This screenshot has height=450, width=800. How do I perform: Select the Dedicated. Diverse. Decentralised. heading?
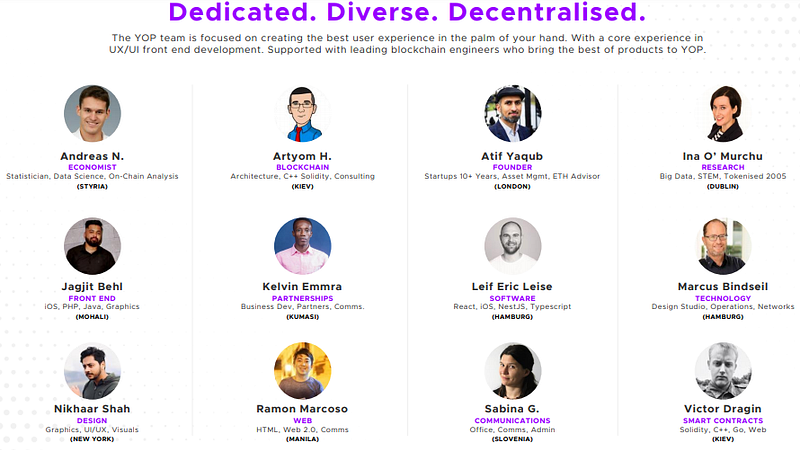pyautogui.click(x=407, y=12)
